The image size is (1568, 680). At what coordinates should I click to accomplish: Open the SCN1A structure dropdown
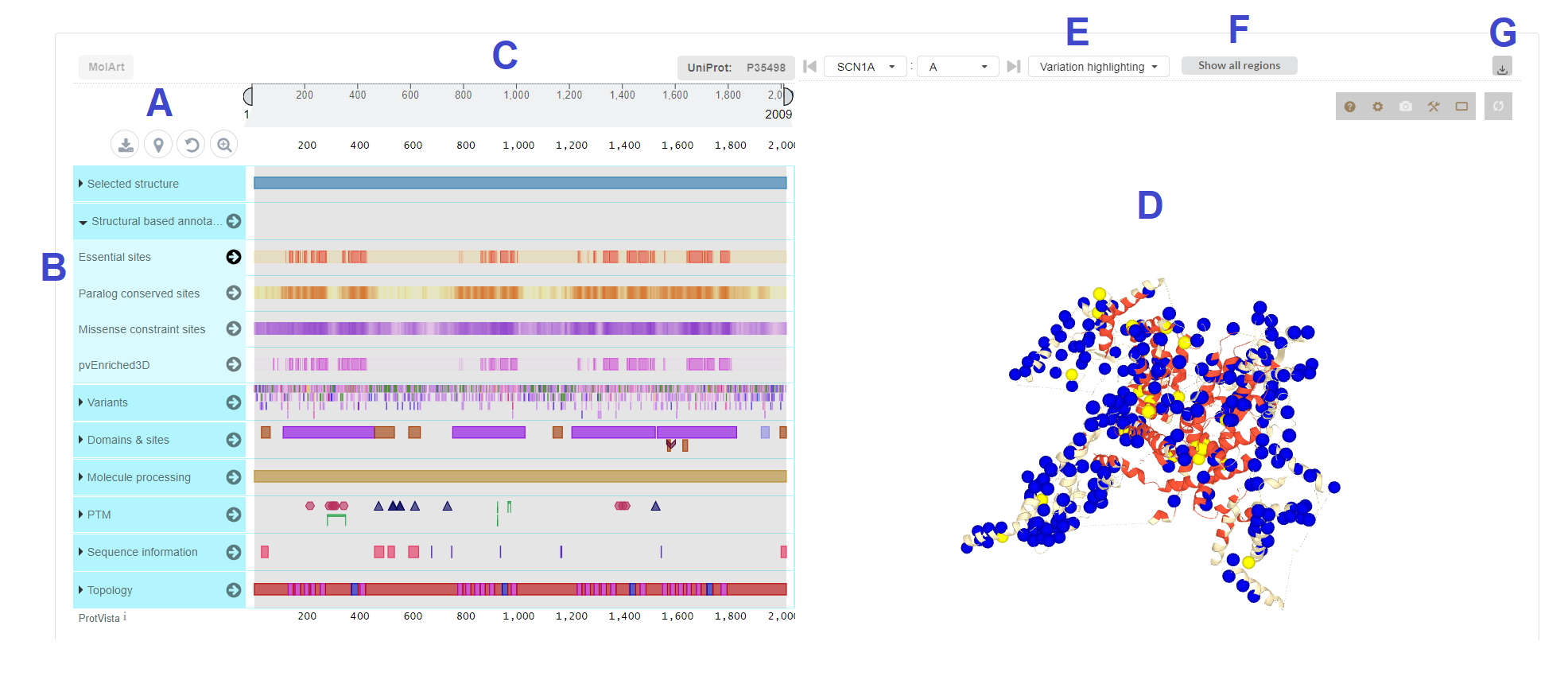click(x=866, y=67)
